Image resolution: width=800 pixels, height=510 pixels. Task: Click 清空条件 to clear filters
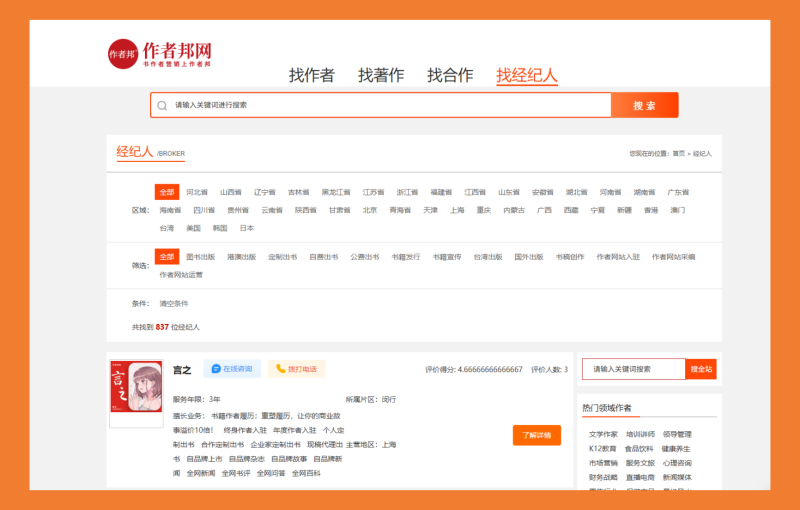point(174,303)
